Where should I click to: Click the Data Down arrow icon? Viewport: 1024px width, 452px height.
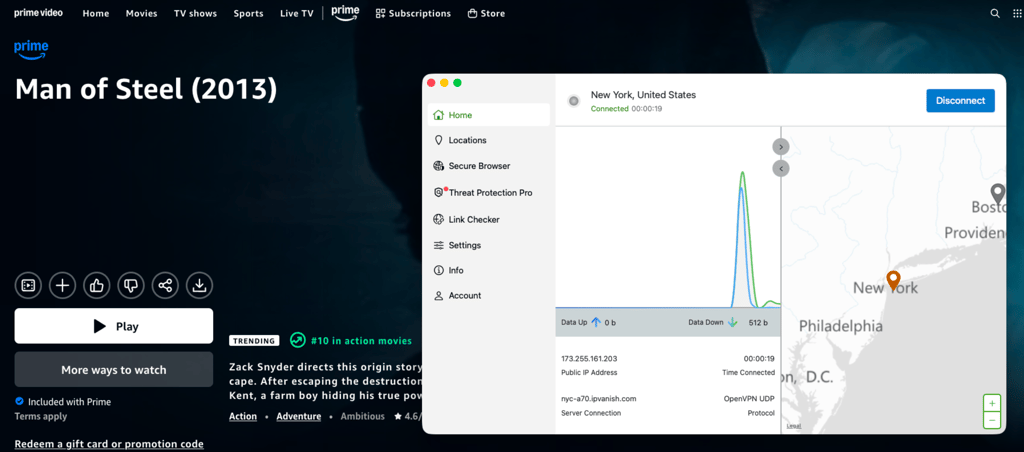733,322
